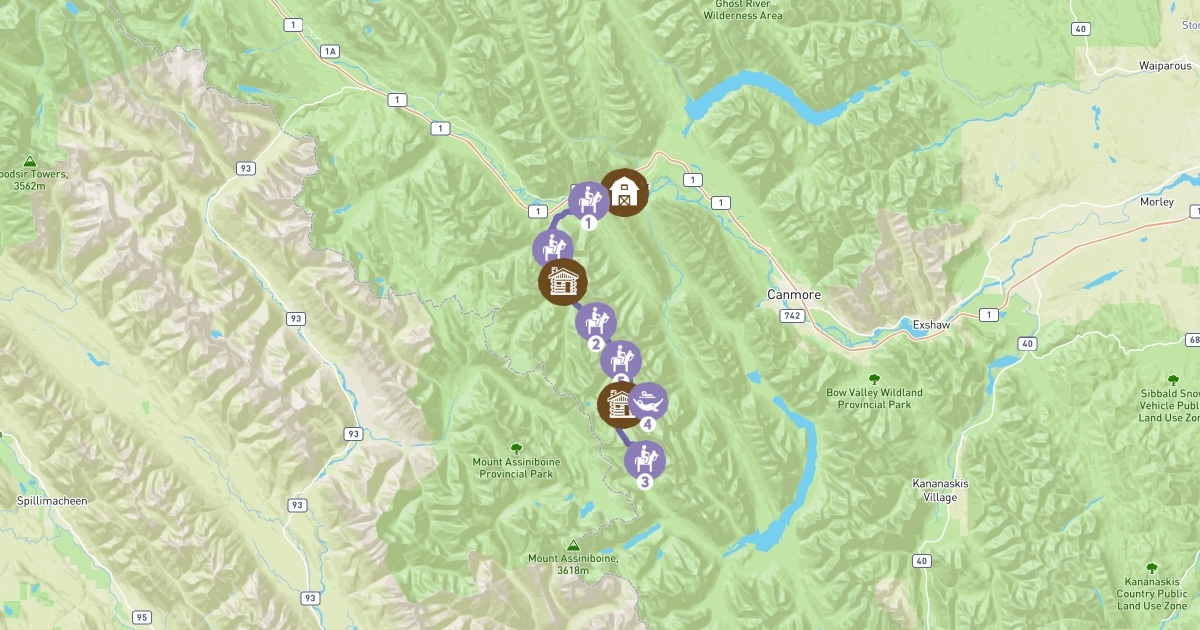Screen dimensions: 1200x630
Task: Open the upper log cabin marker
Action: point(562,283)
